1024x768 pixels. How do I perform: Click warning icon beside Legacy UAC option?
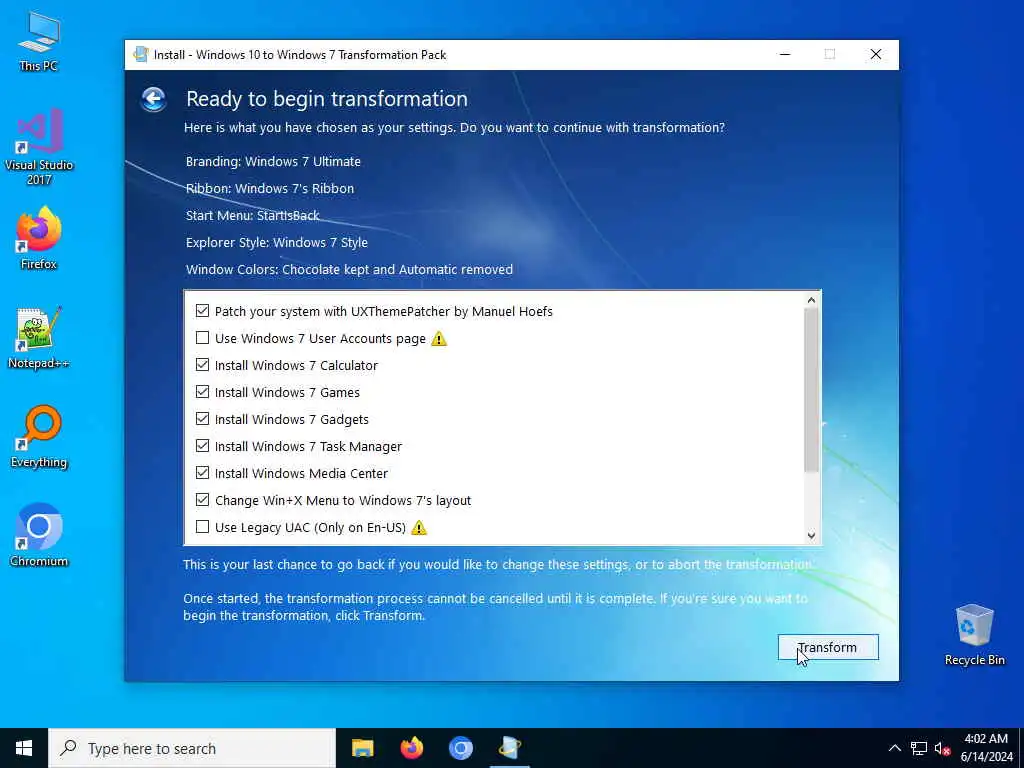click(419, 528)
